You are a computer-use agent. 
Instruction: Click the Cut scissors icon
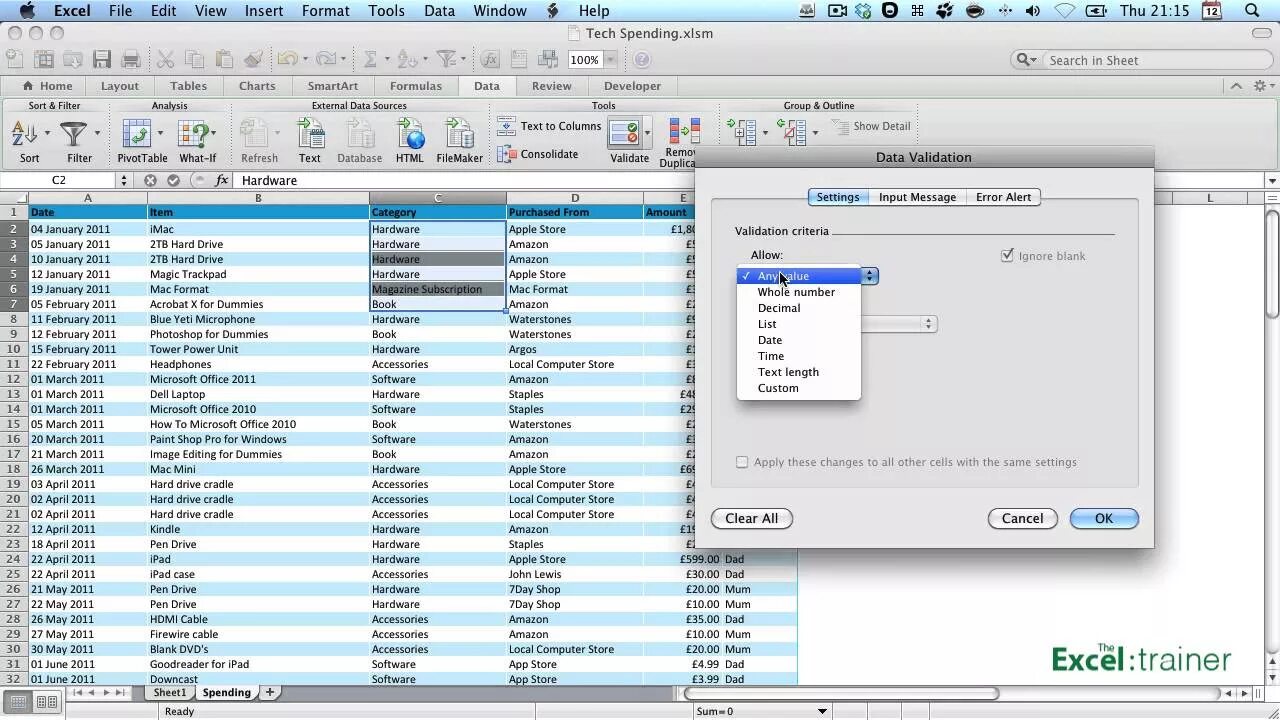coord(165,60)
